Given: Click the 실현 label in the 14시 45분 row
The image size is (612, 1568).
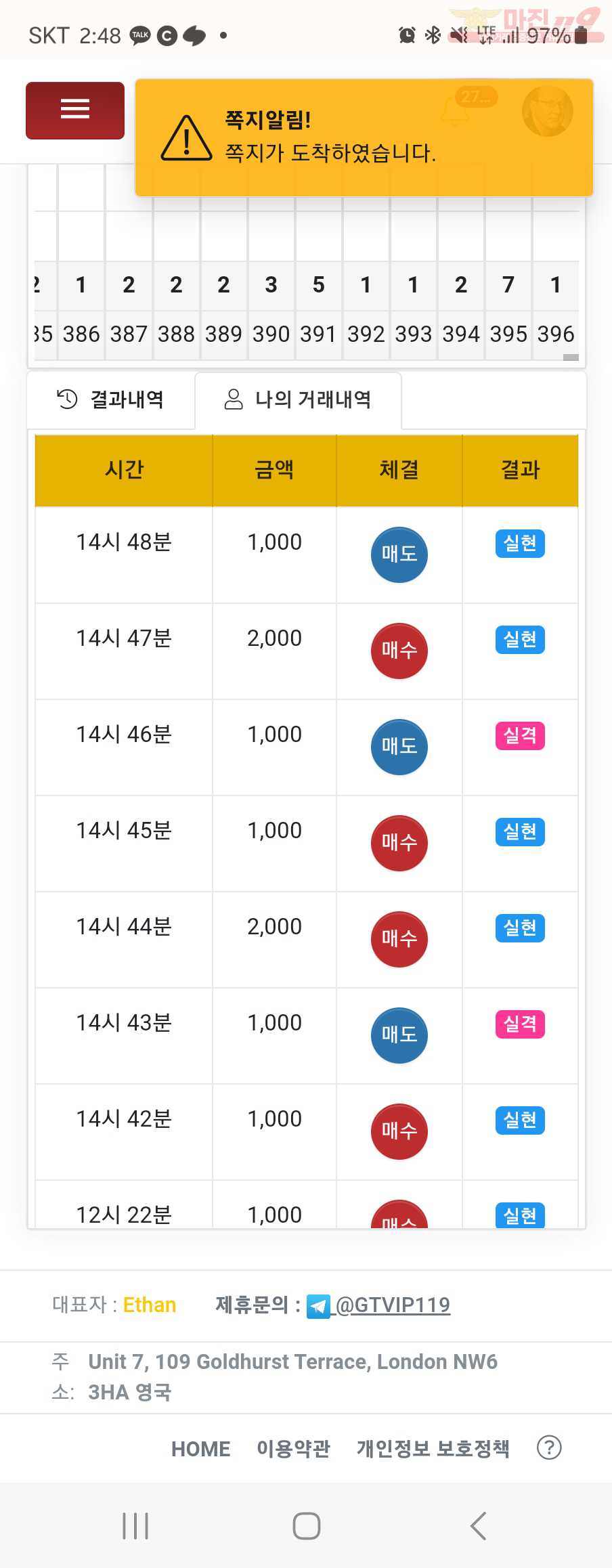Looking at the screenshot, I should [x=520, y=831].
